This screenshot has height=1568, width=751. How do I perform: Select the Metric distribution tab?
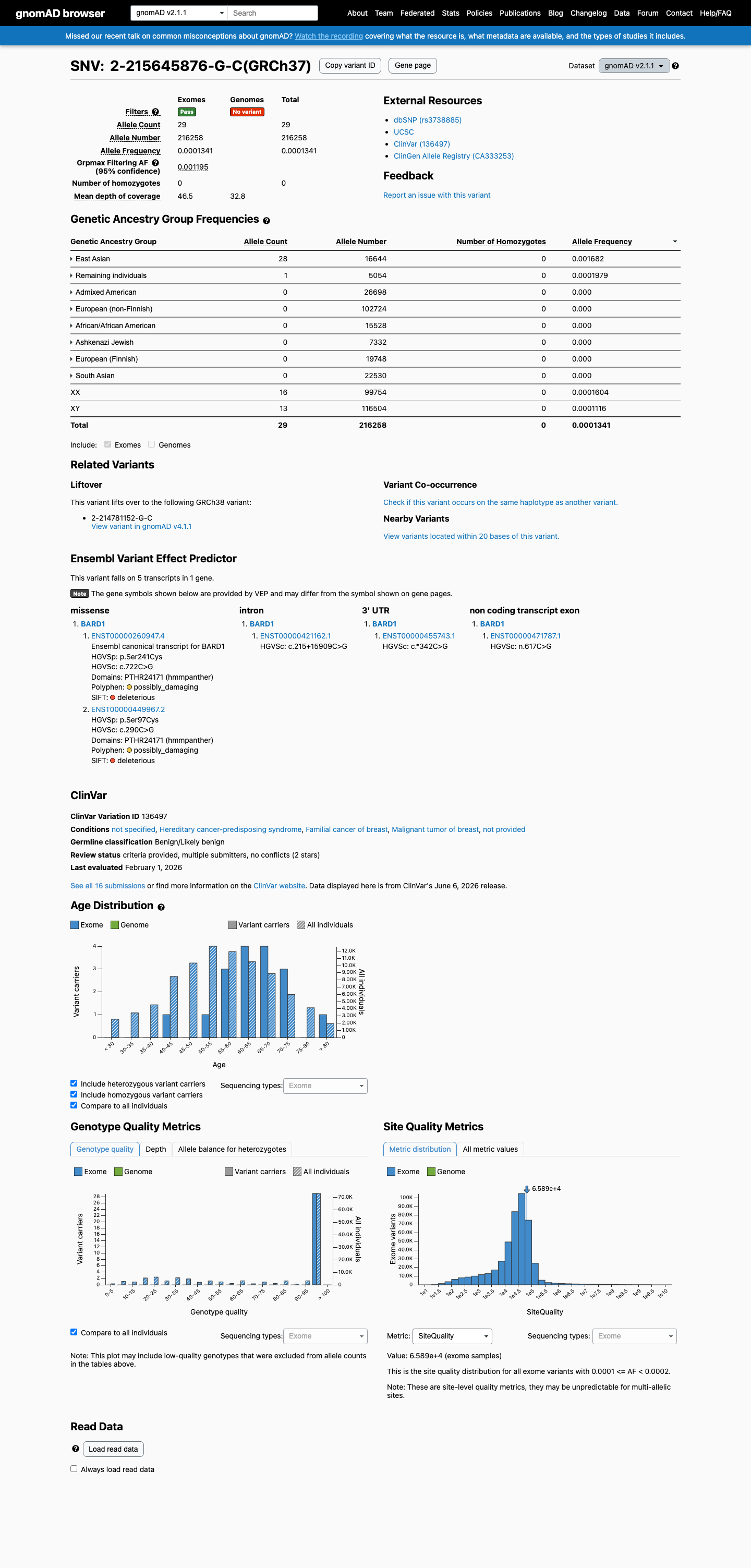420,1149
